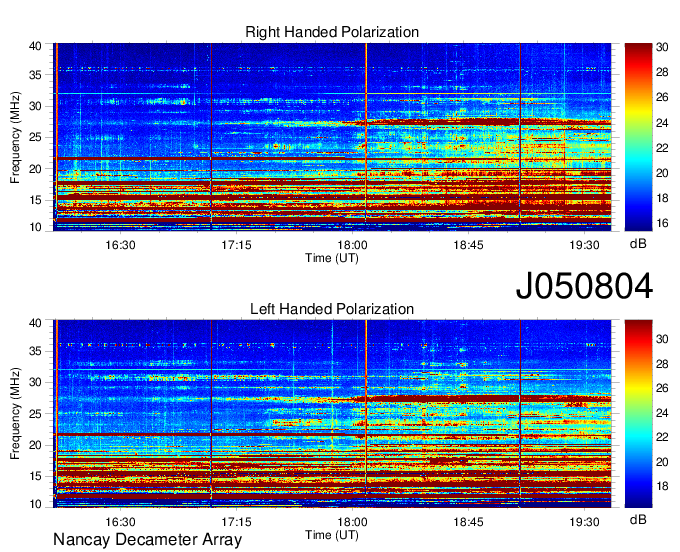Click the 16:30 tick on bottom plot
This screenshot has height=552, width=680.
121,522
